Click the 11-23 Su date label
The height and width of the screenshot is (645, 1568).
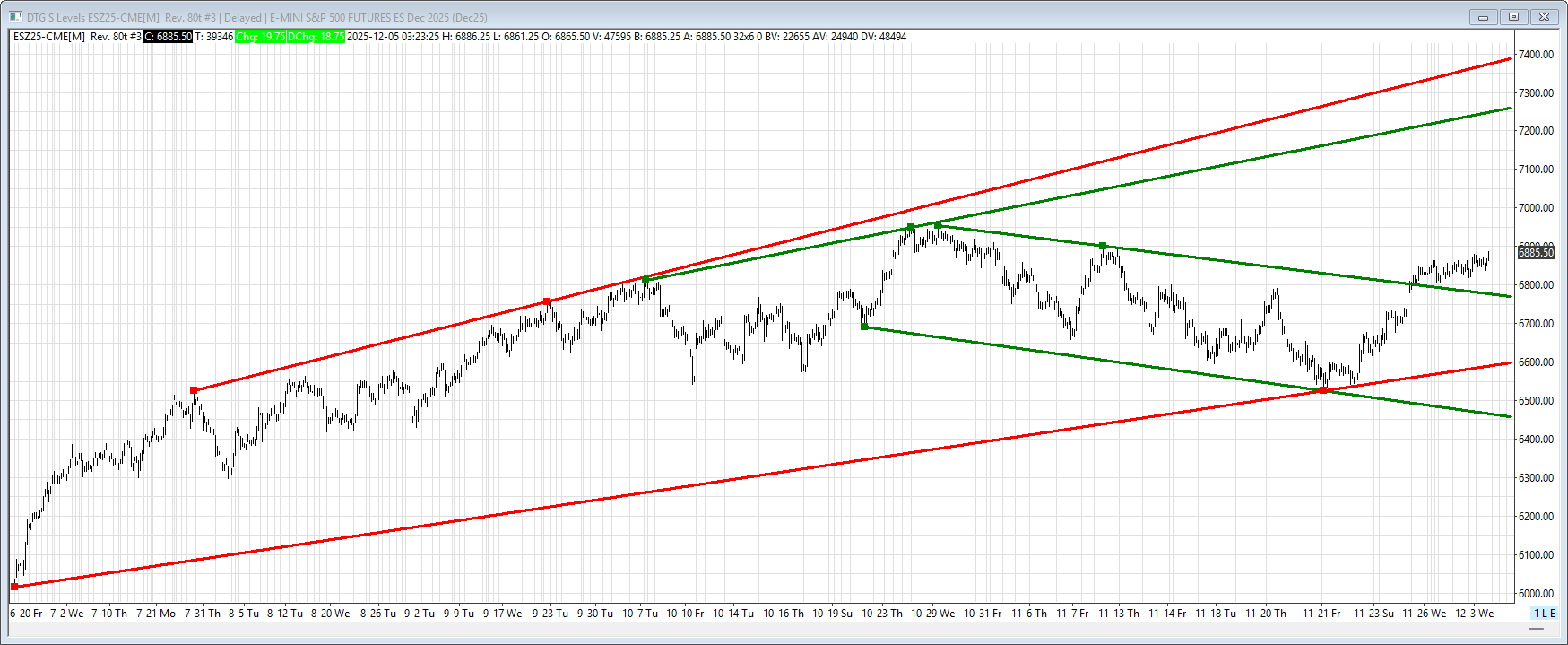1373,614
